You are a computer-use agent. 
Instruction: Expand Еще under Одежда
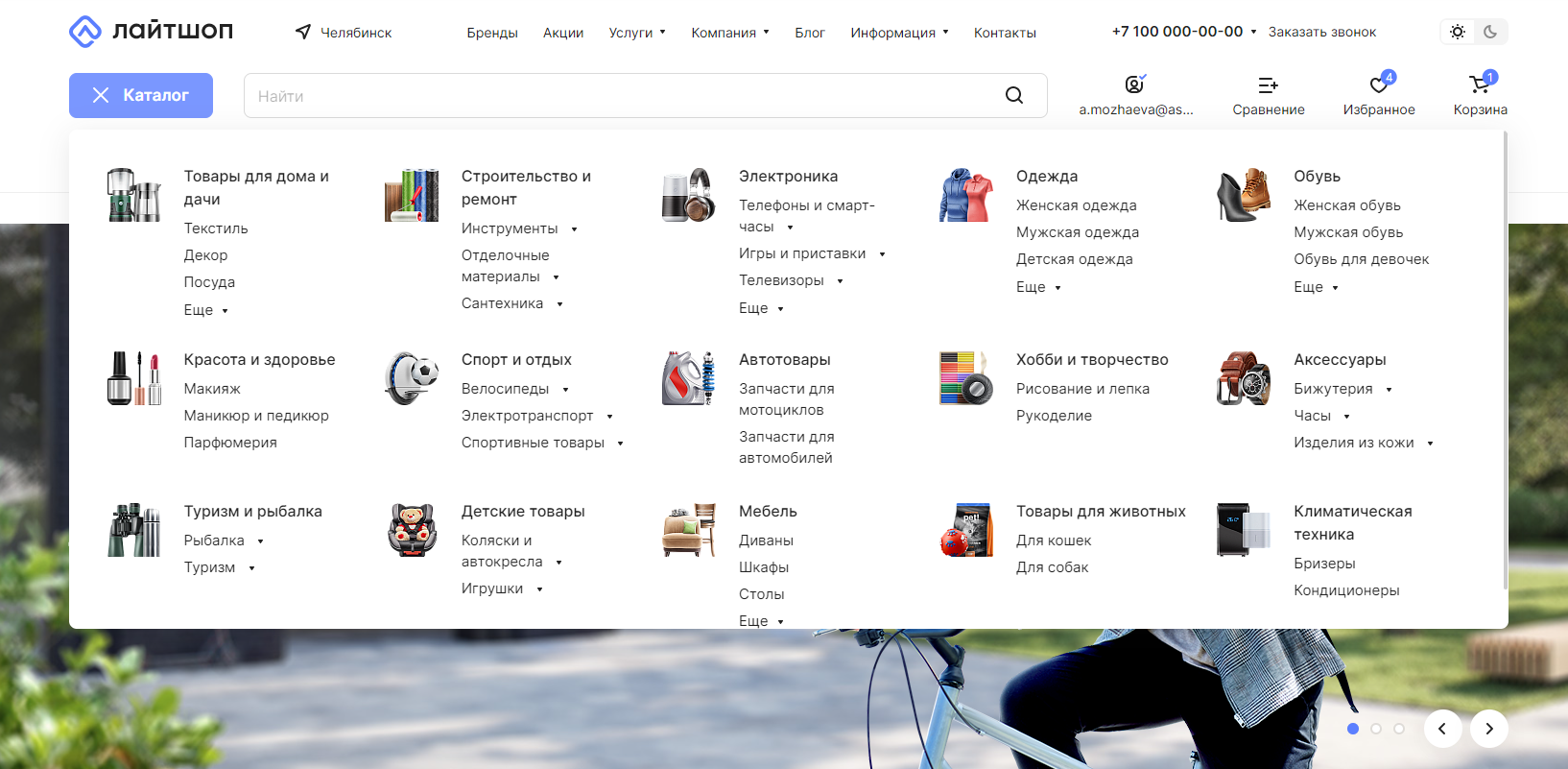[1038, 287]
